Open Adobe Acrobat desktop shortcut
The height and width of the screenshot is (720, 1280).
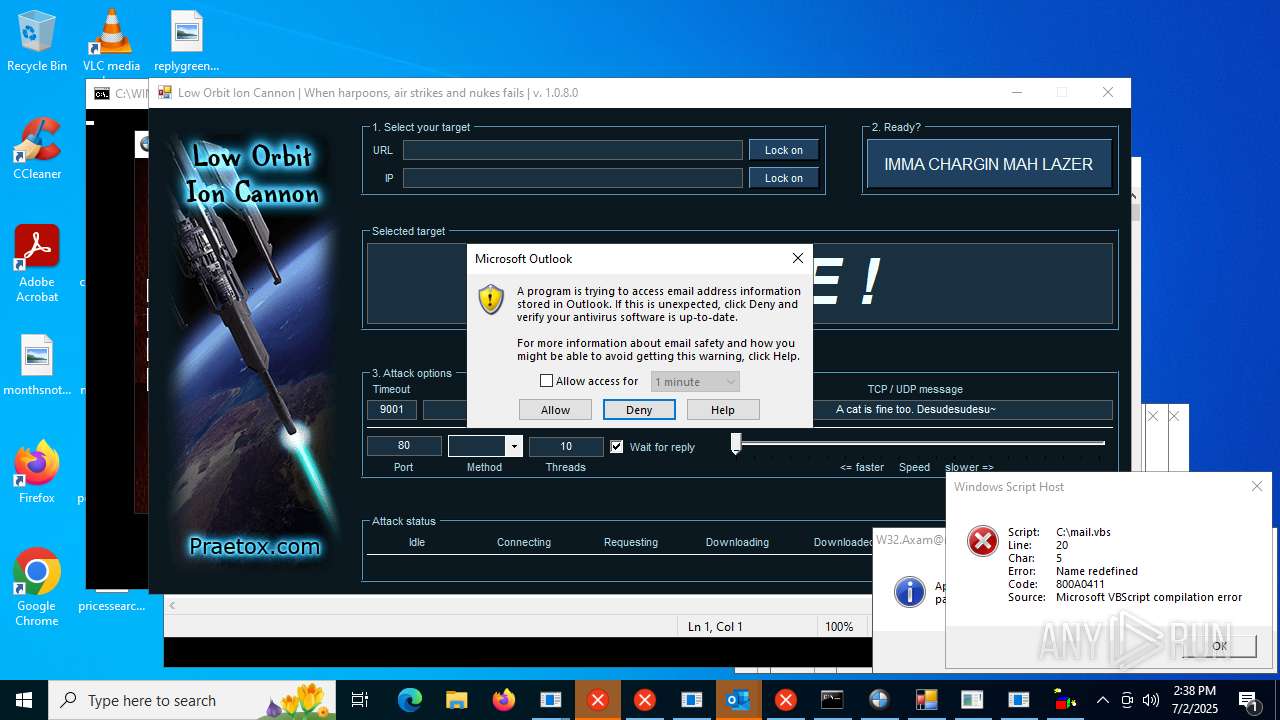[x=37, y=263]
